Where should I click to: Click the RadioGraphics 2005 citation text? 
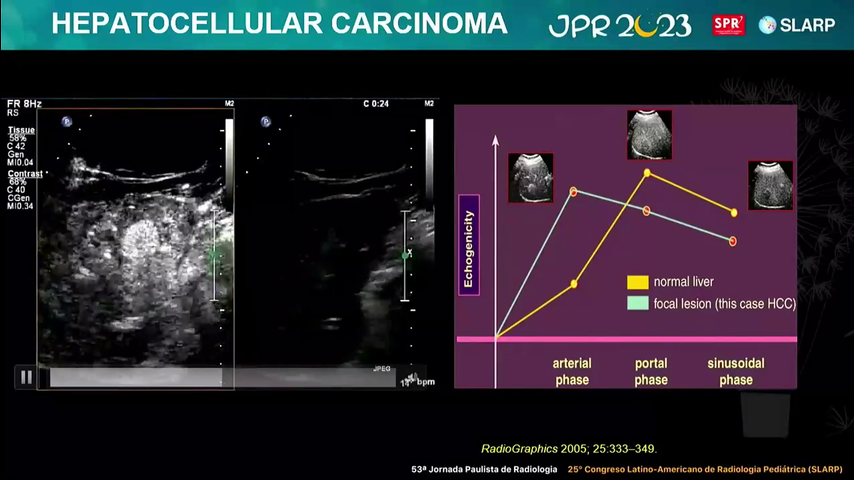click(568, 449)
